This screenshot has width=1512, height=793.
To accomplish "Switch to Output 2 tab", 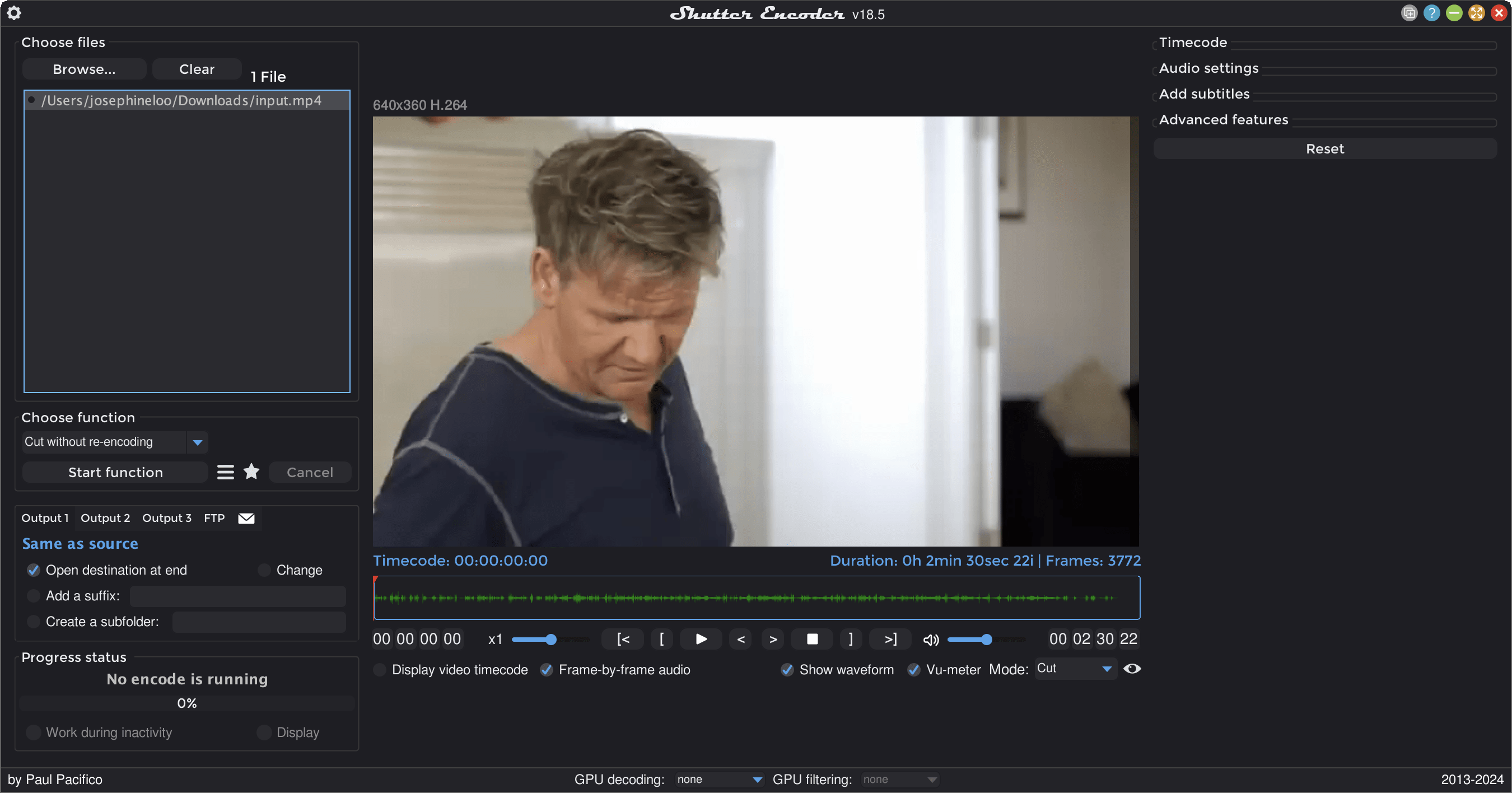I will pyautogui.click(x=105, y=518).
